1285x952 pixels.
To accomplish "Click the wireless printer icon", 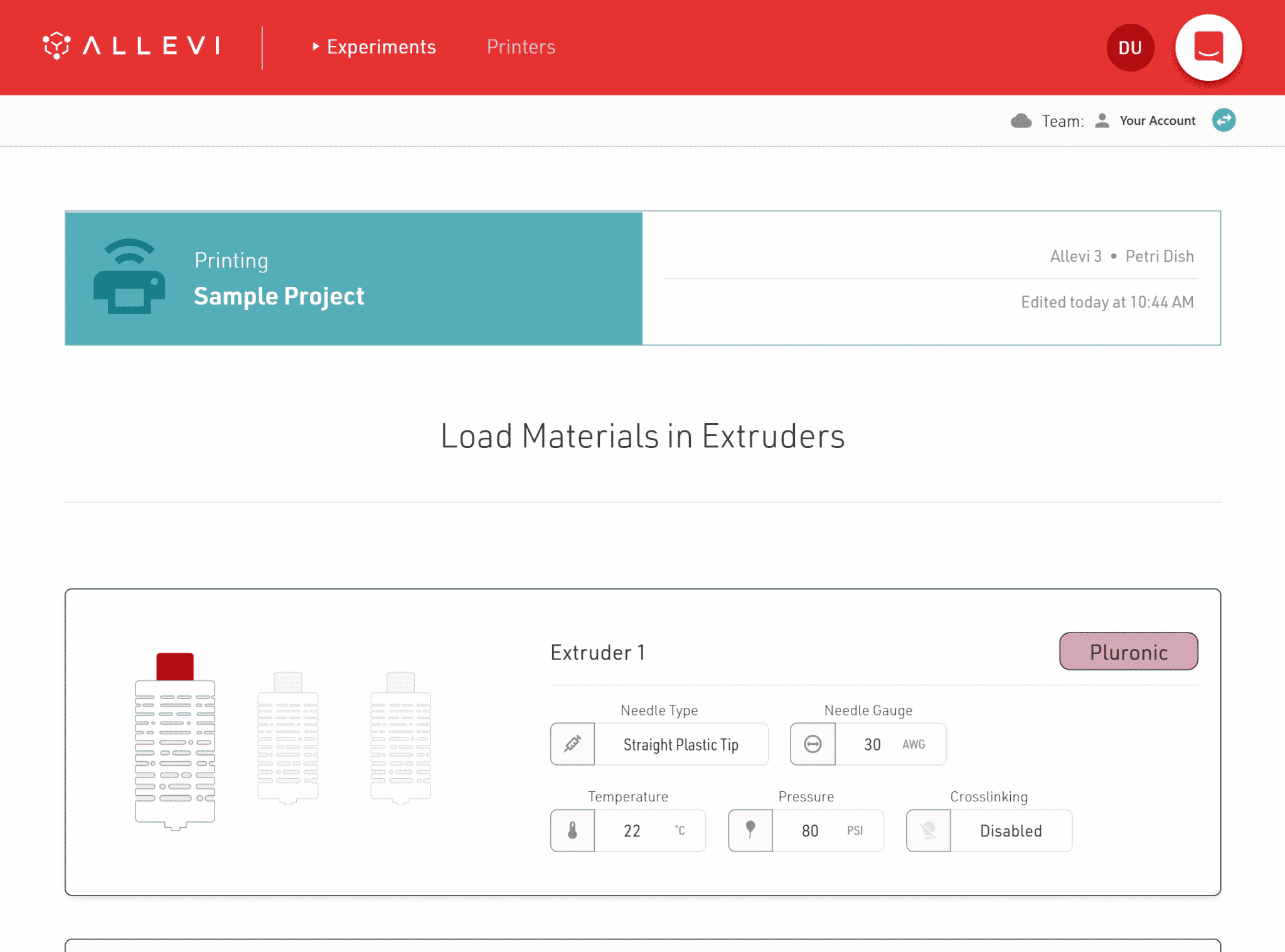I will pyautogui.click(x=129, y=276).
